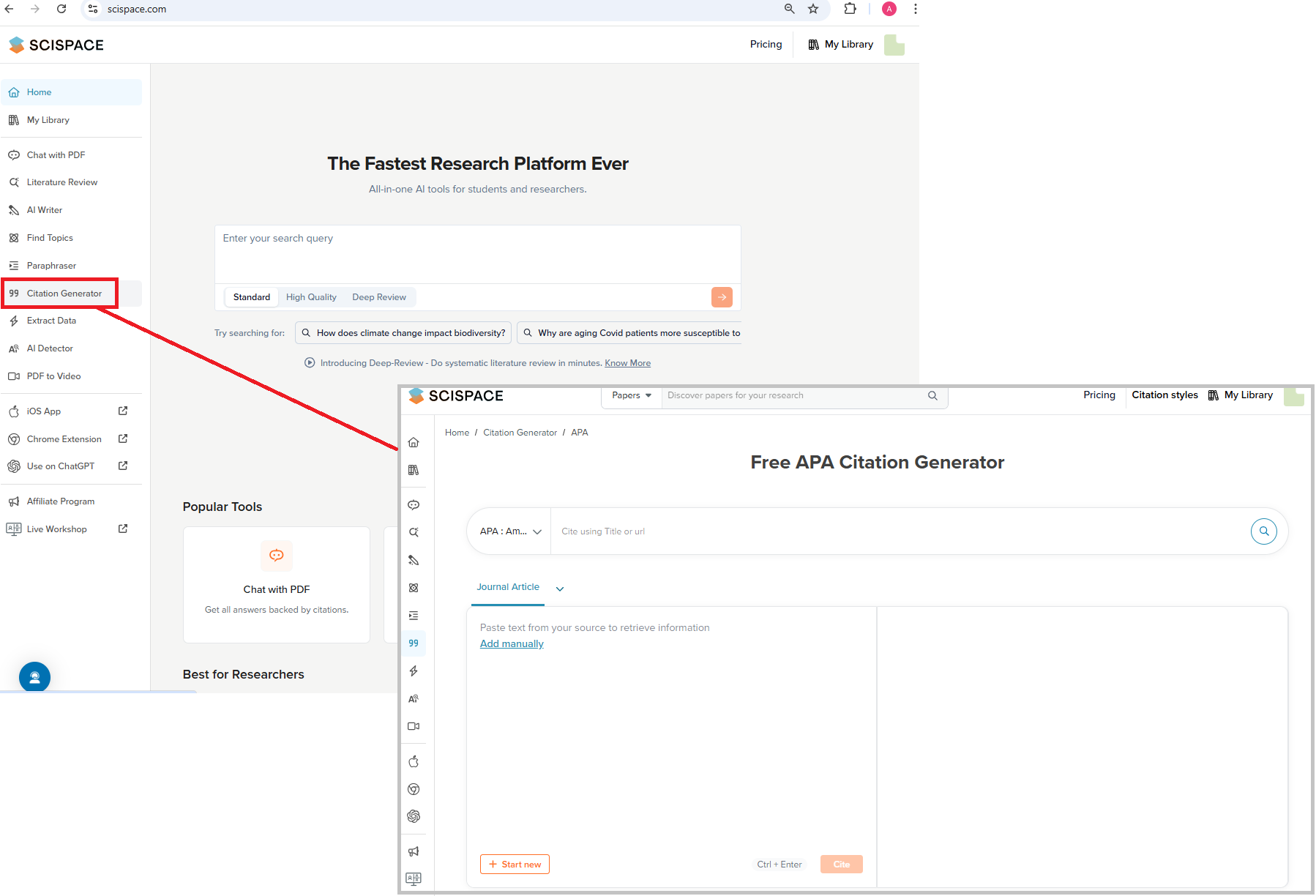Click megaphone icon in collapsed citation sidebar

(414, 851)
